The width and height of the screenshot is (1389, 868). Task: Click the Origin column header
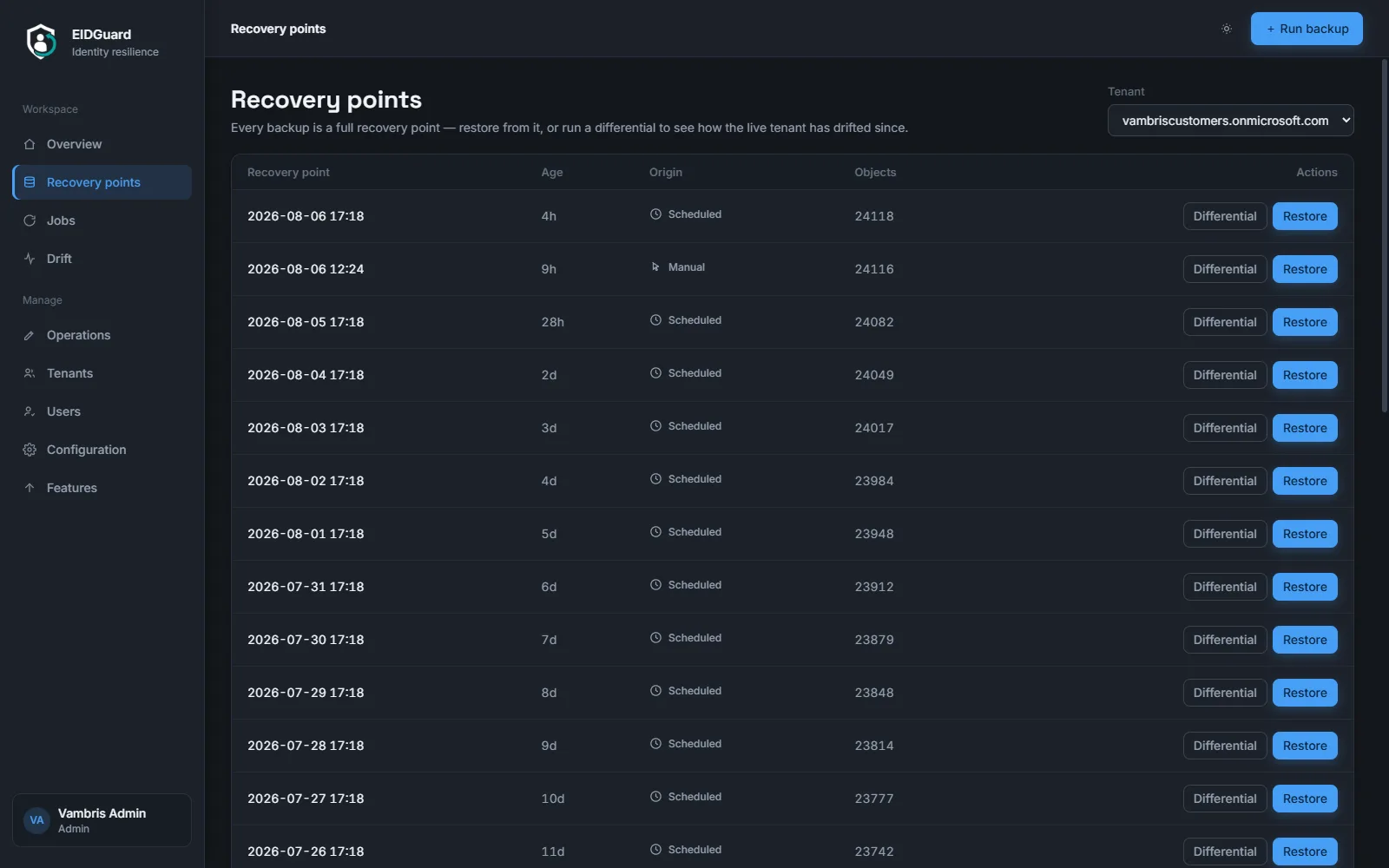666,172
